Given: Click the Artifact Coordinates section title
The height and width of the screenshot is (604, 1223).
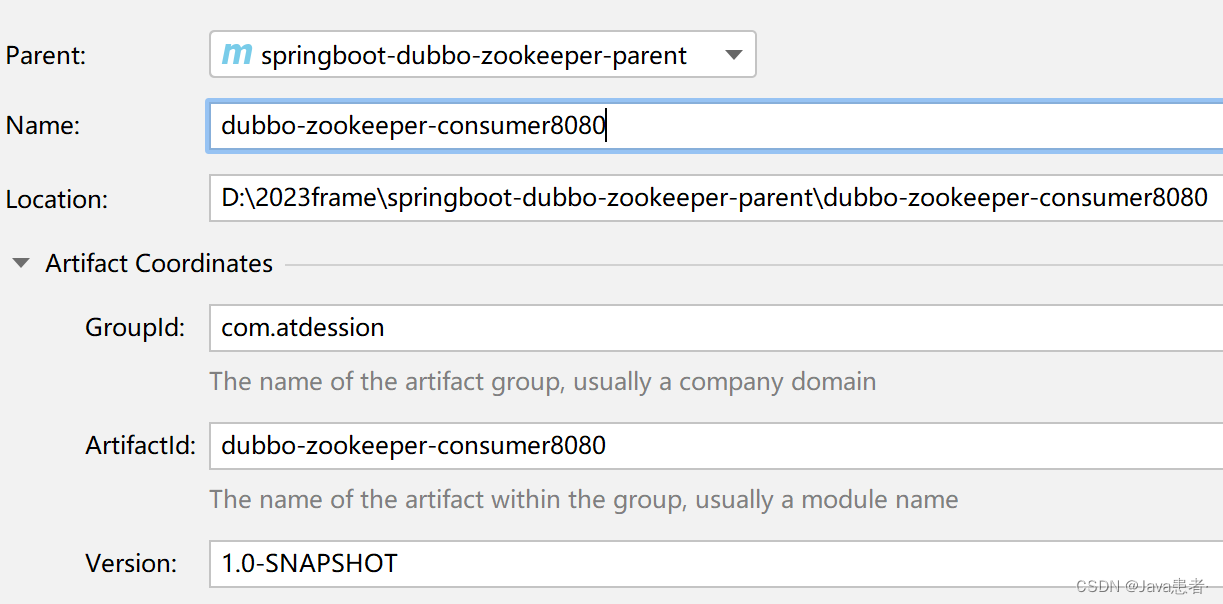Looking at the screenshot, I should click(x=159, y=264).
